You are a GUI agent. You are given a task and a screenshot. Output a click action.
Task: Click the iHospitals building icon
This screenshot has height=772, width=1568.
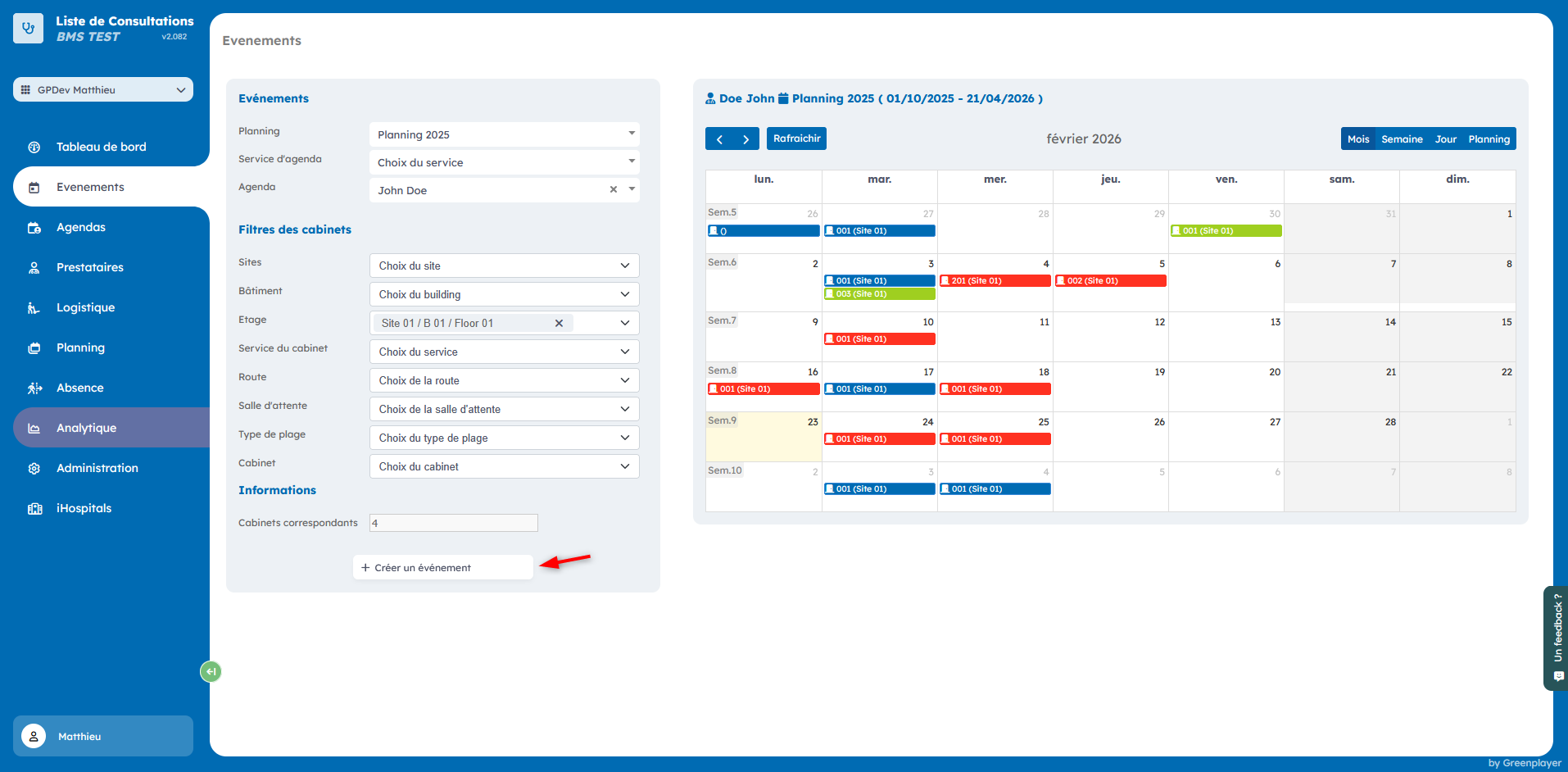[34, 509]
